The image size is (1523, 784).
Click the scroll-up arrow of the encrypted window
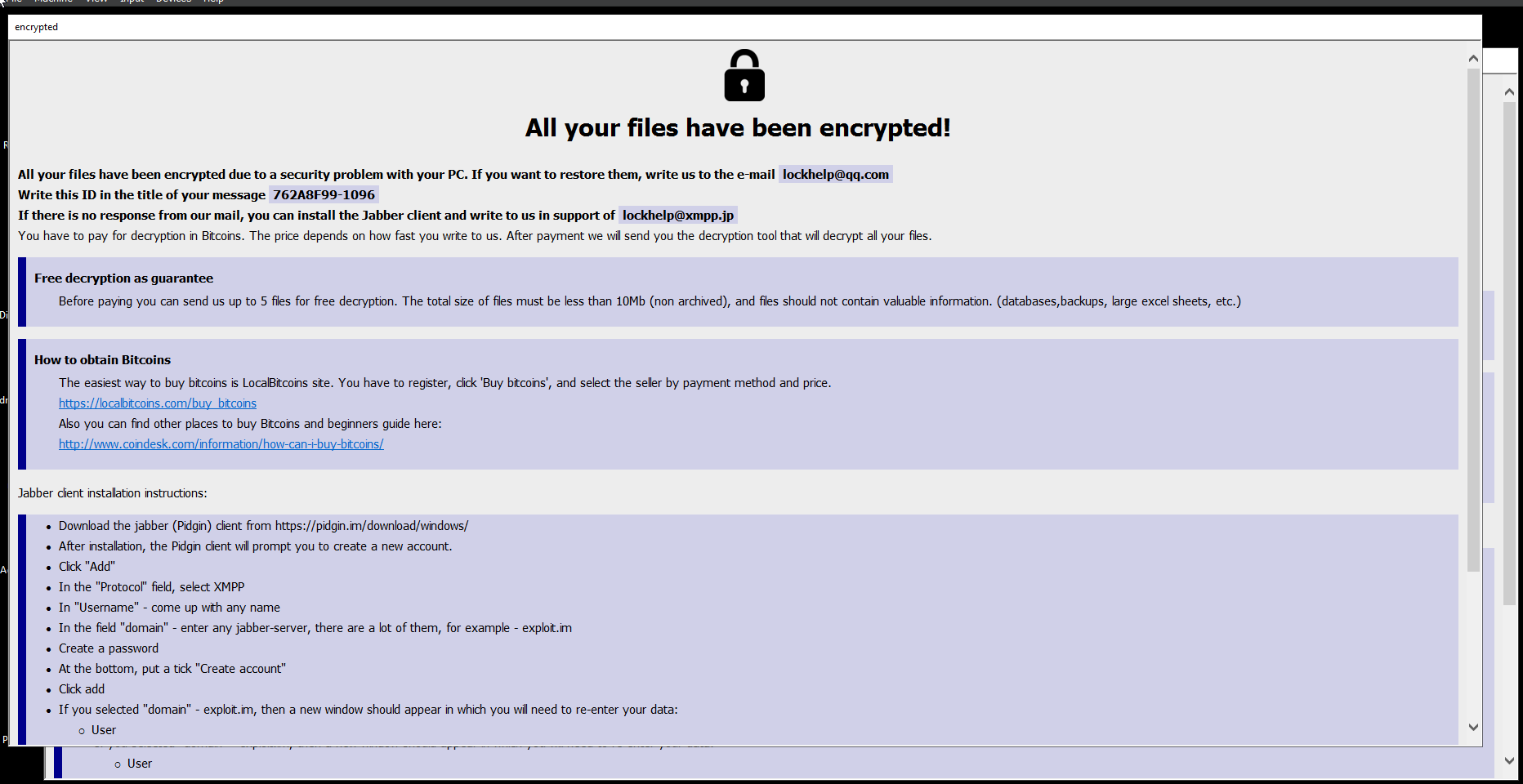(1473, 58)
